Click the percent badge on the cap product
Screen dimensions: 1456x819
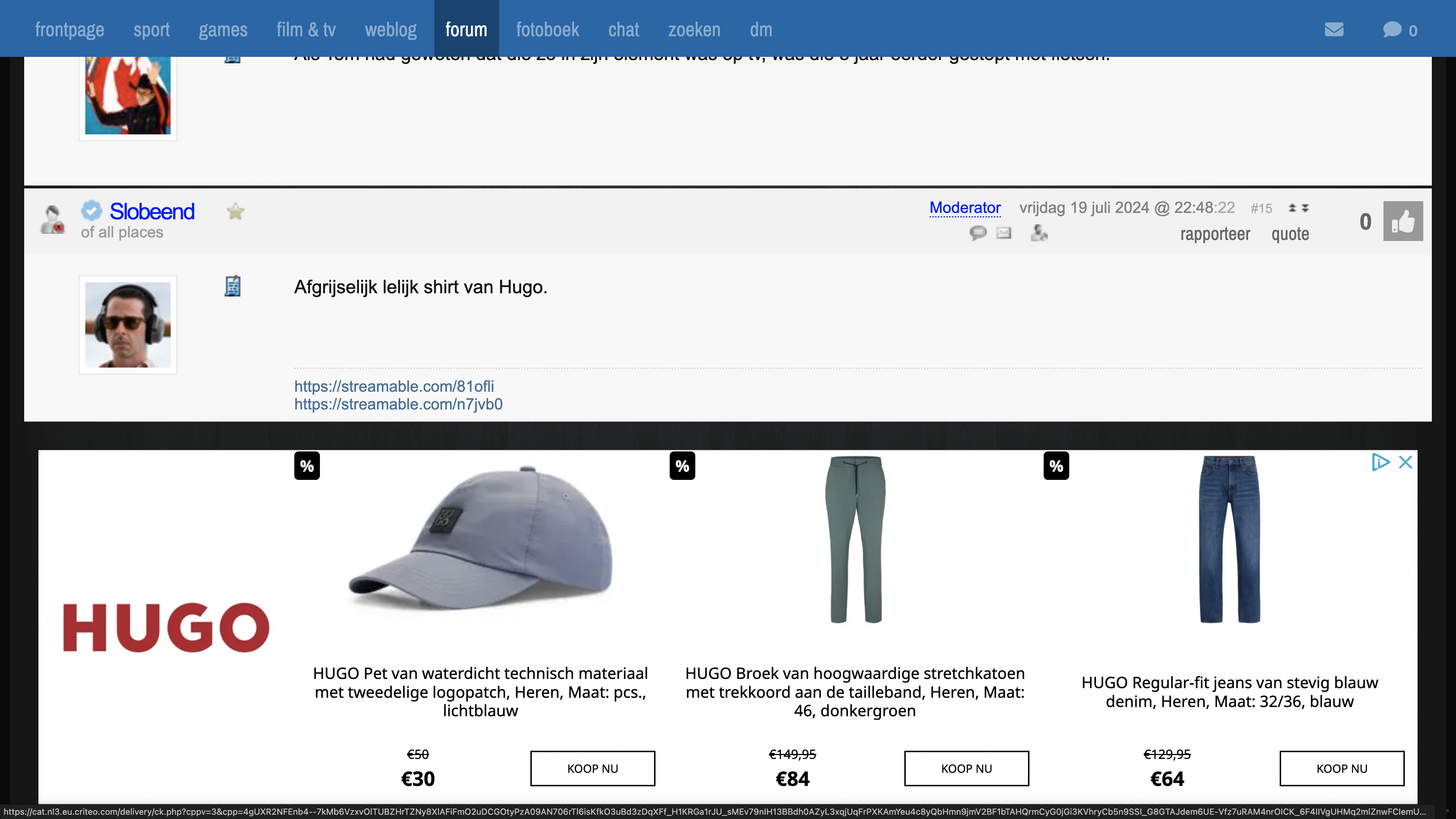pyautogui.click(x=307, y=466)
